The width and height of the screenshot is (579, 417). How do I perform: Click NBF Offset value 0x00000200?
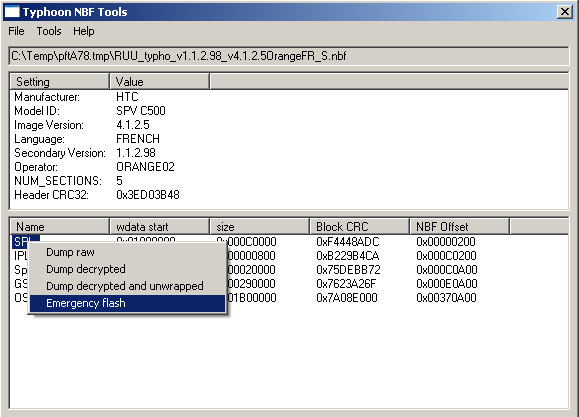[x=446, y=242]
